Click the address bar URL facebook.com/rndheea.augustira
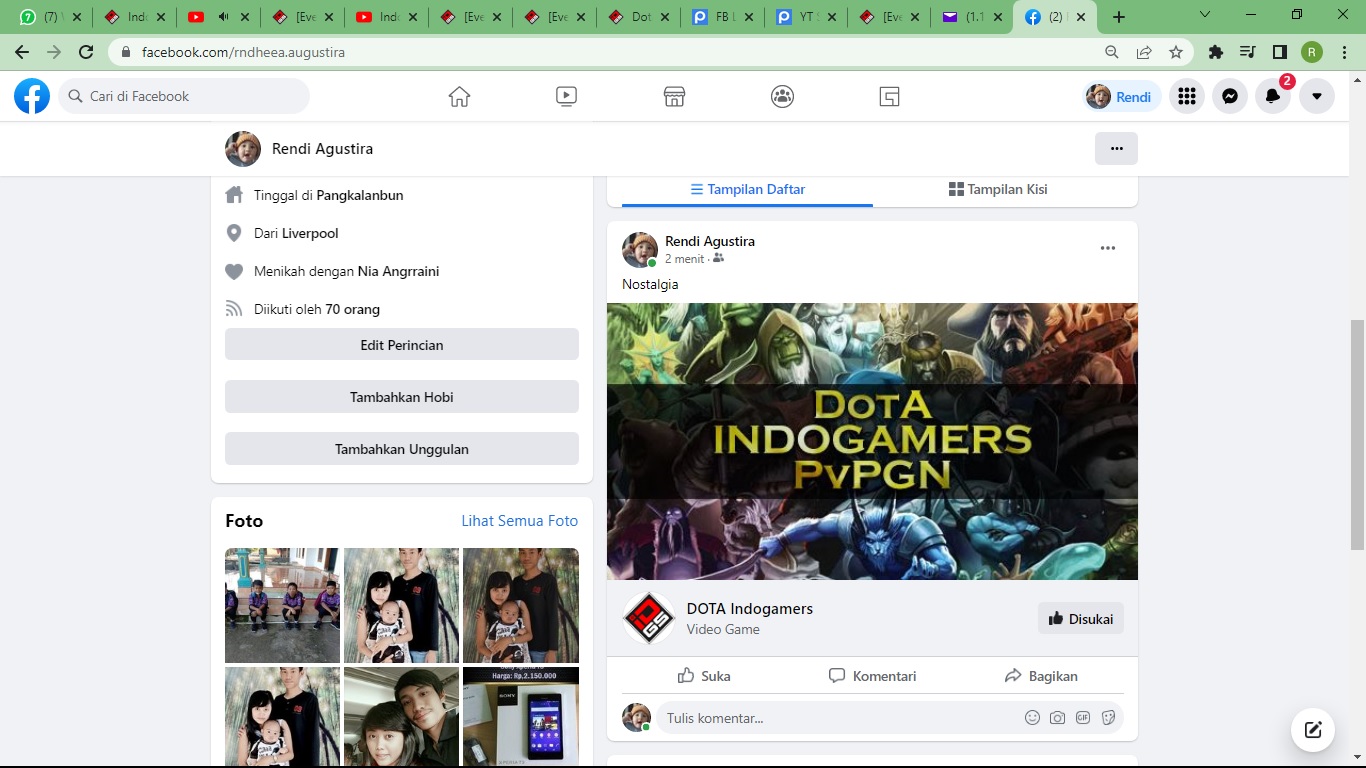The width and height of the screenshot is (1366, 768). click(x=243, y=52)
